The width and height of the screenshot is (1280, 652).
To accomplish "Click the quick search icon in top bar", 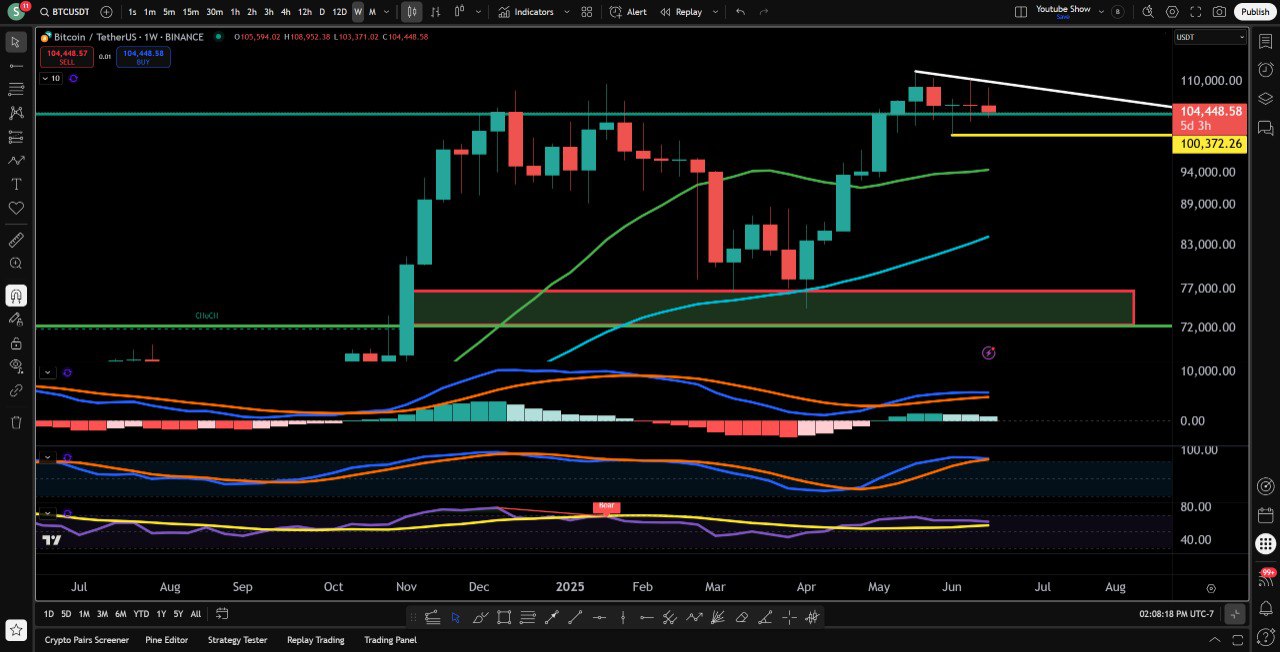I will (1147, 12).
